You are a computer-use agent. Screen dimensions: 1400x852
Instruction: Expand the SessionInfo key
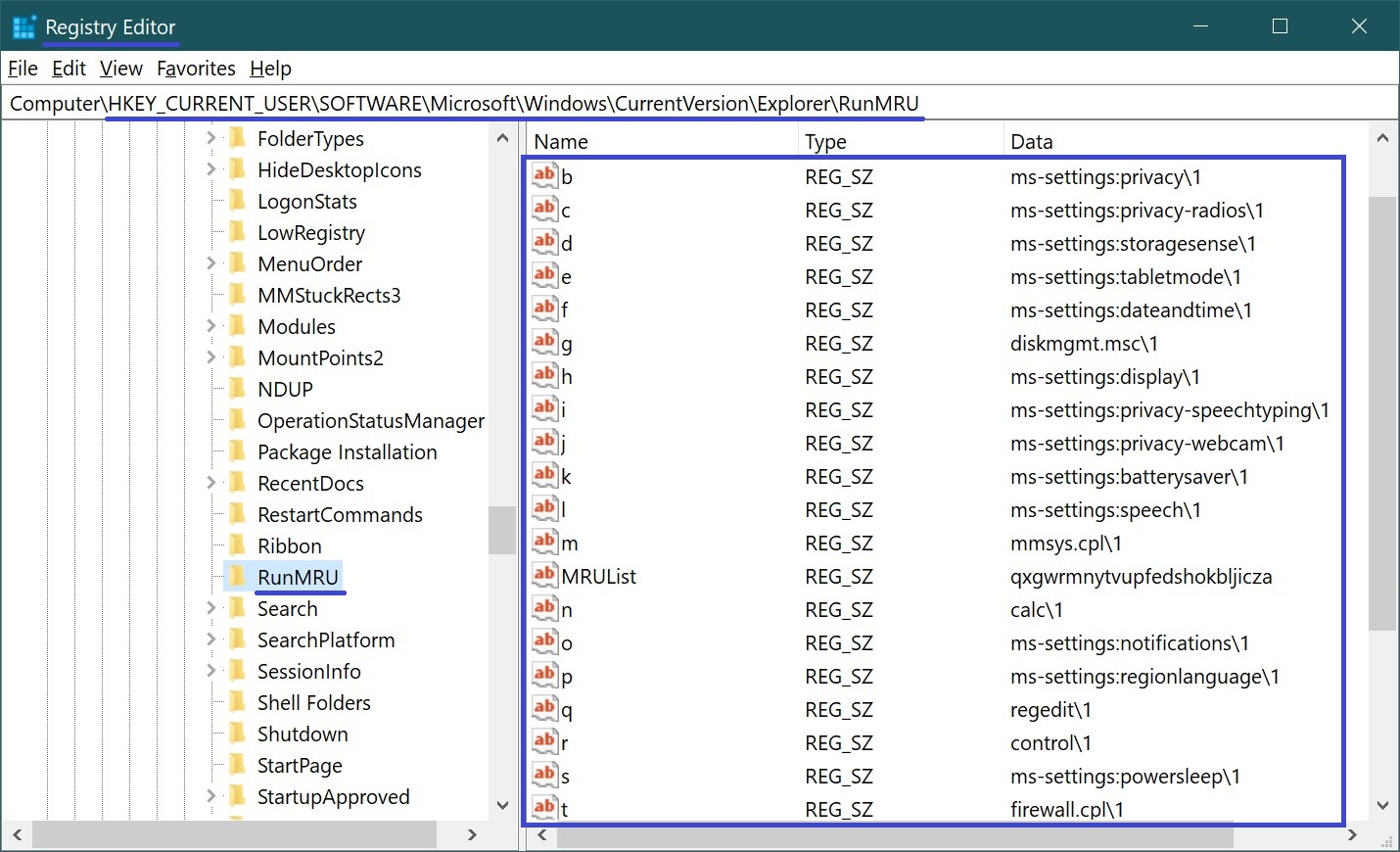(x=210, y=671)
